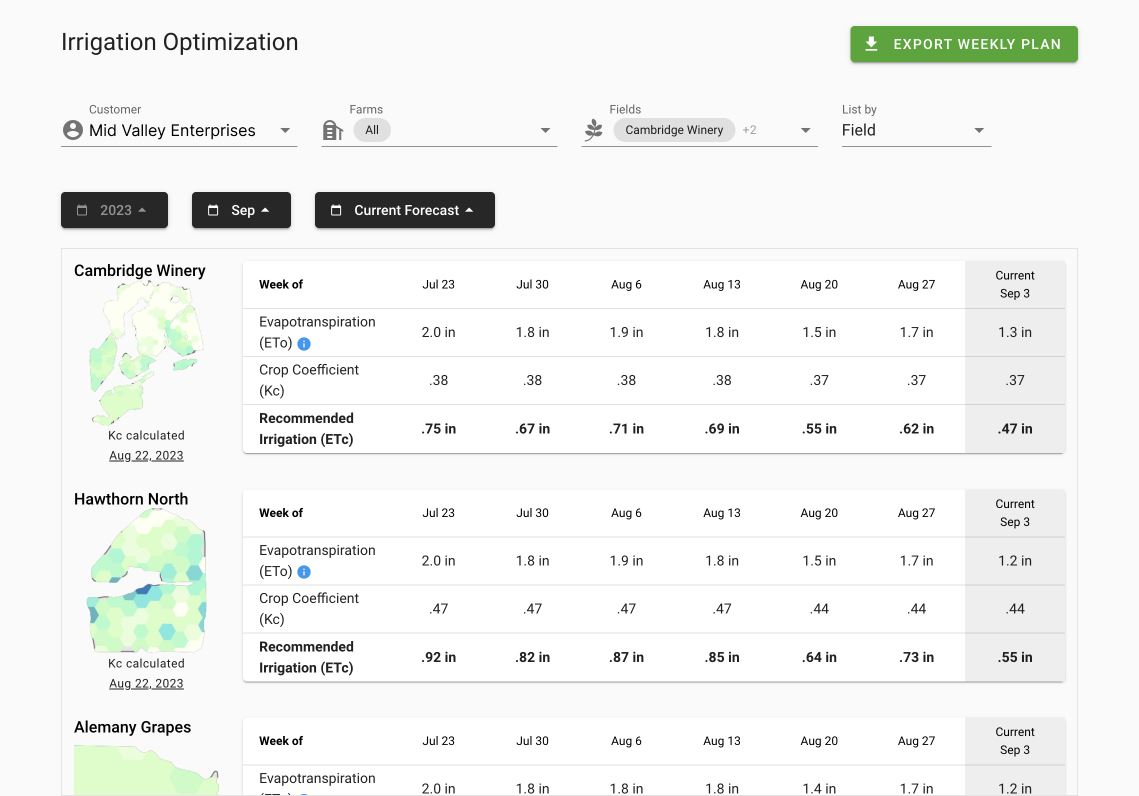Image resolution: width=1139 pixels, height=796 pixels.
Task: Click the customer account person icon
Action: [73, 130]
